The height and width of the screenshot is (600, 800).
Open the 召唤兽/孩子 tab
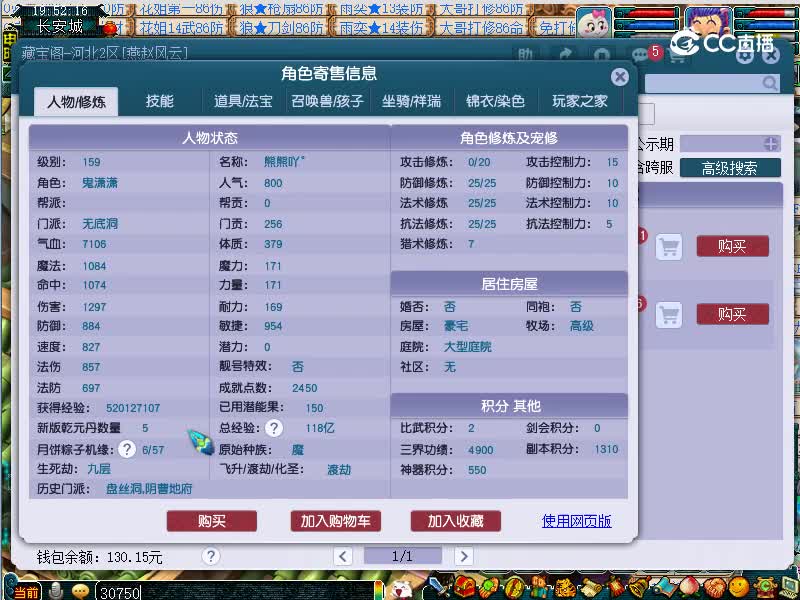(x=327, y=101)
